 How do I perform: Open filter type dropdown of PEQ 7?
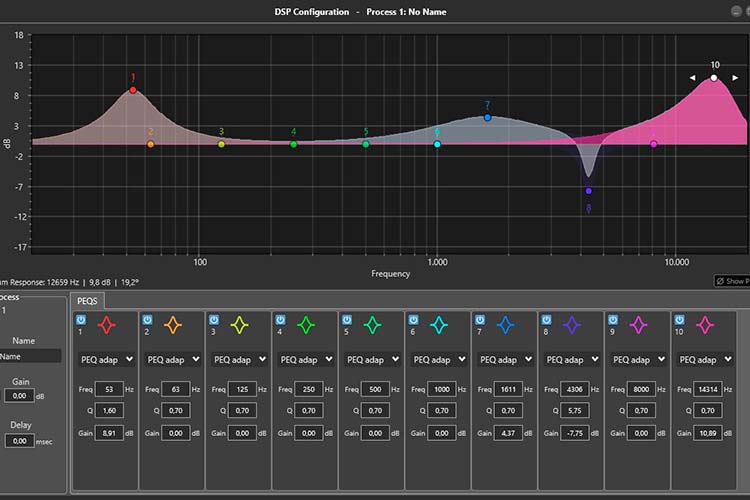pos(506,359)
